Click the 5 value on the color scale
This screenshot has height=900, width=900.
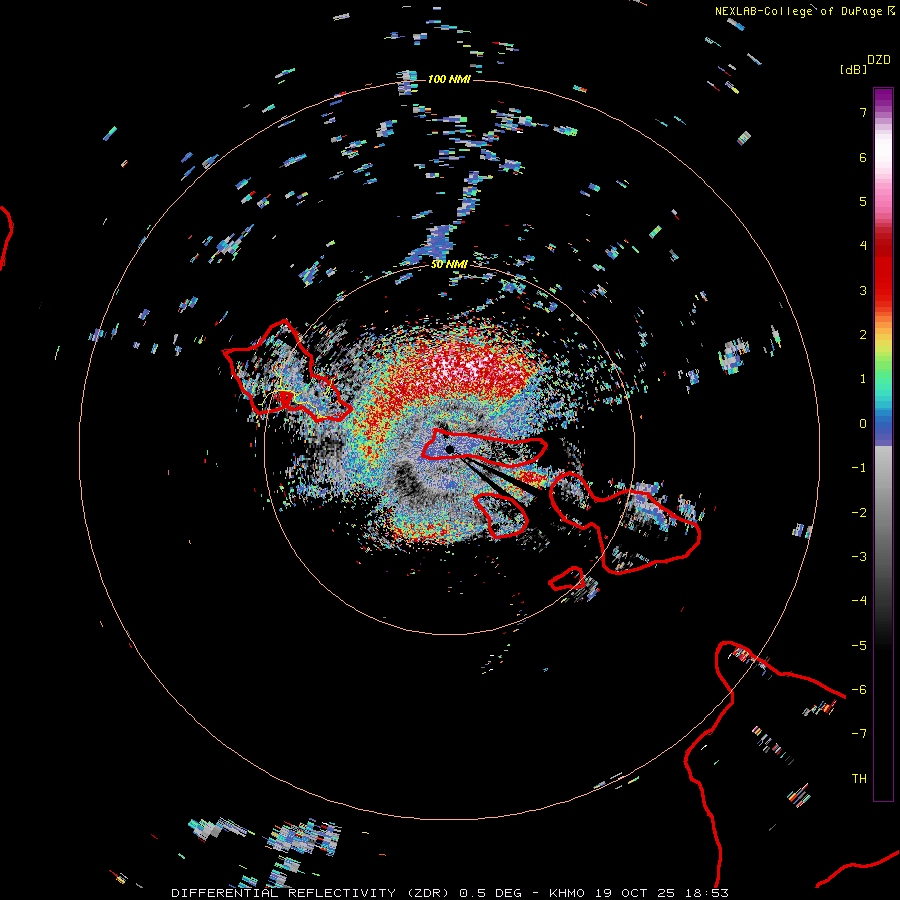click(863, 201)
